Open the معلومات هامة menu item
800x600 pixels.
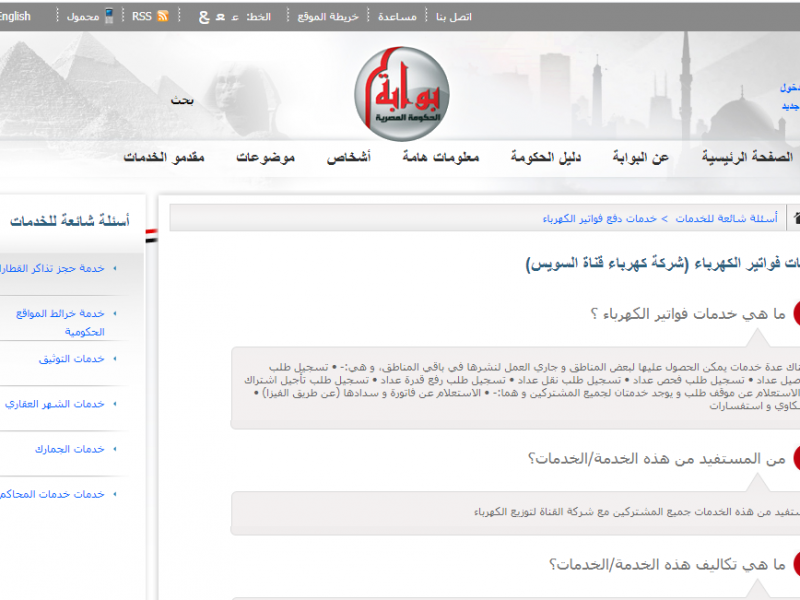pyautogui.click(x=441, y=157)
